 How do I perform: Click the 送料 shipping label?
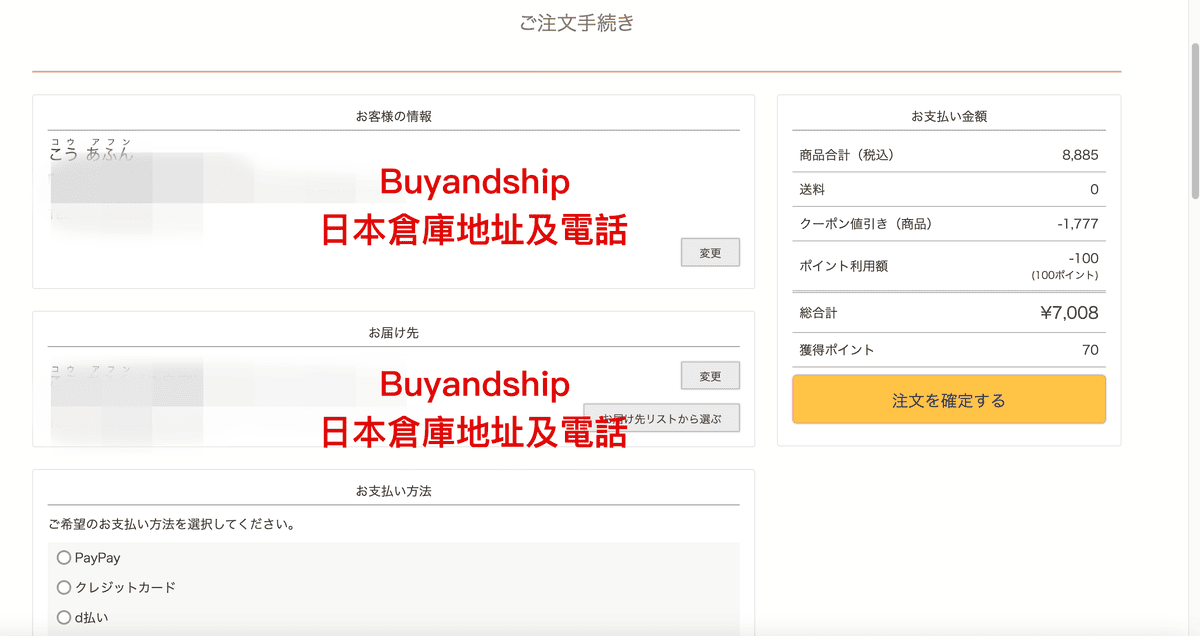coord(812,189)
